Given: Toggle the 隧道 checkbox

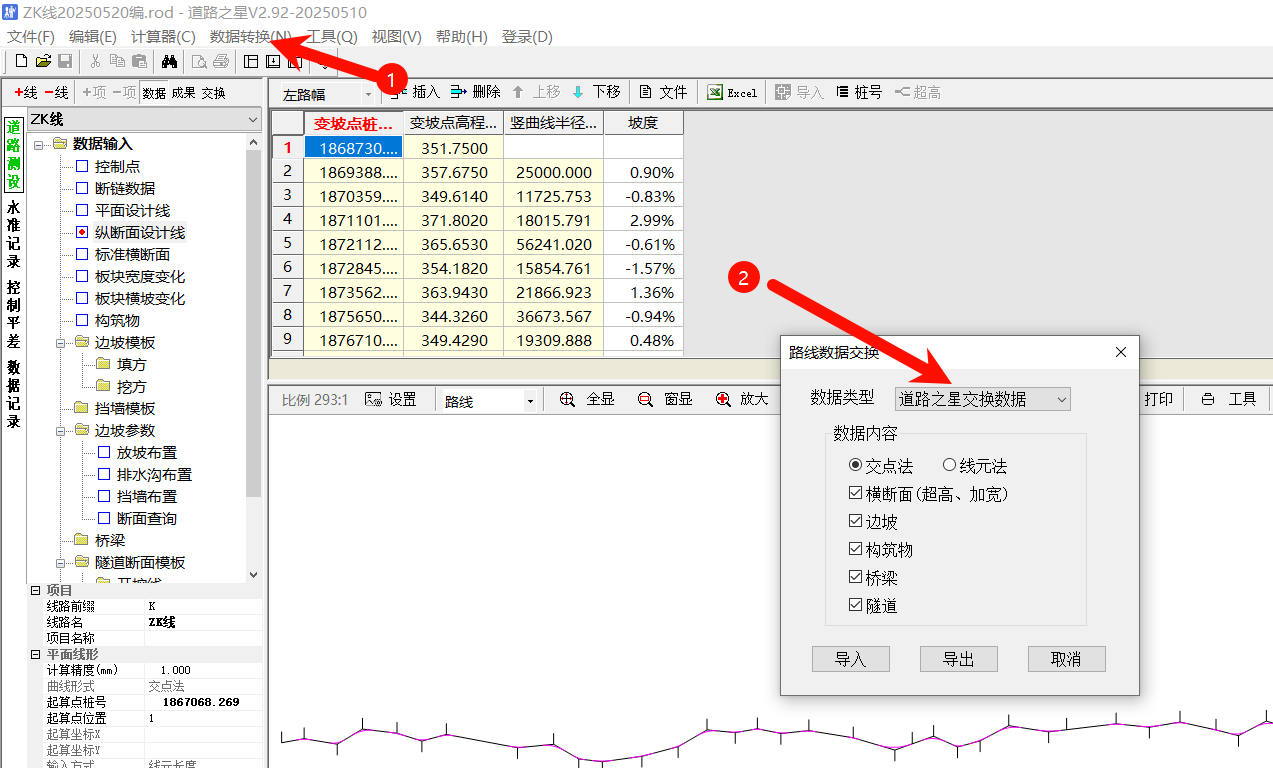Looking at the screenshot, I should (855, 606).
